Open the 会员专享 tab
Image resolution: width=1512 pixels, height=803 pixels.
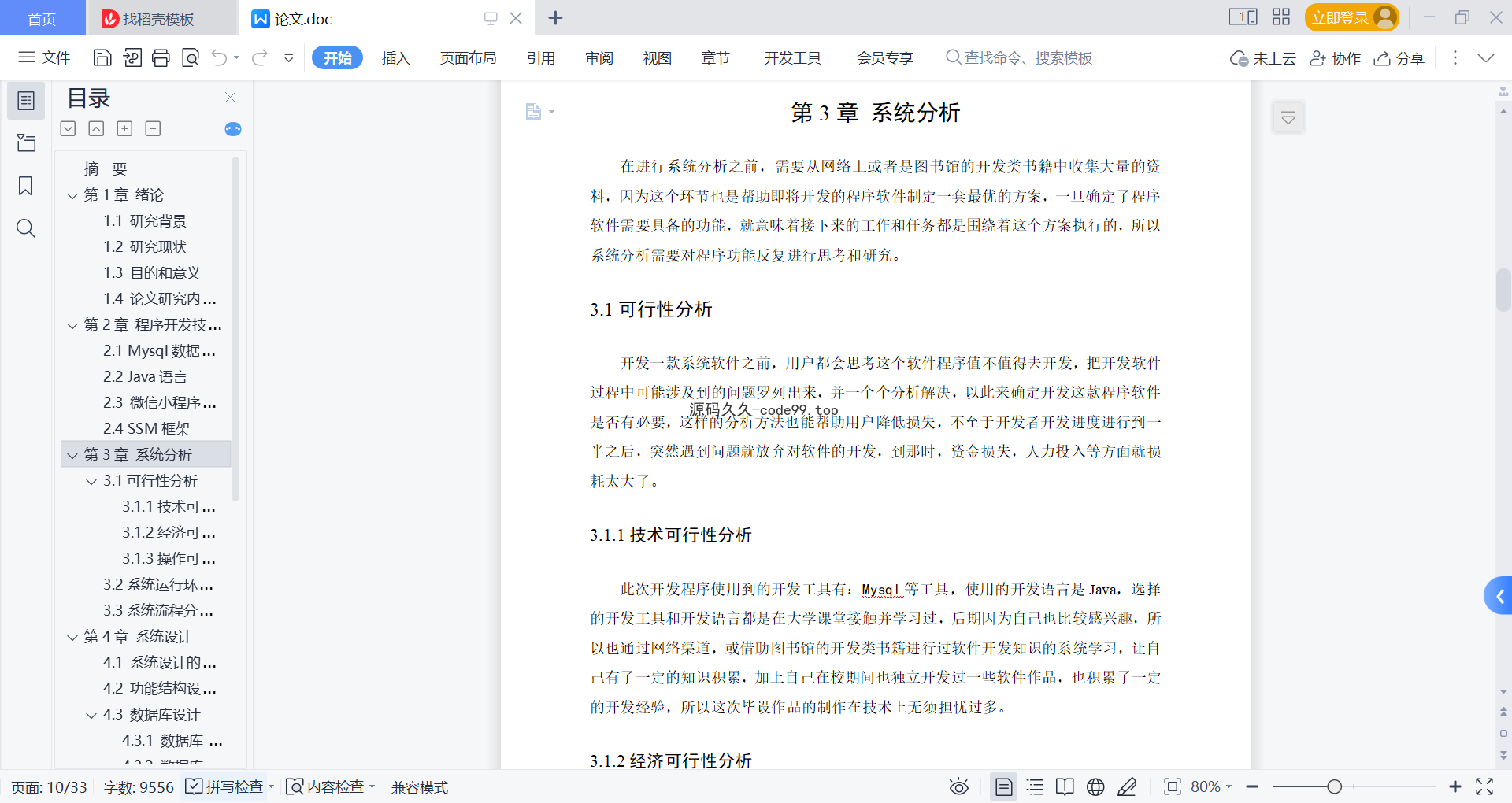tap(884, 57)
